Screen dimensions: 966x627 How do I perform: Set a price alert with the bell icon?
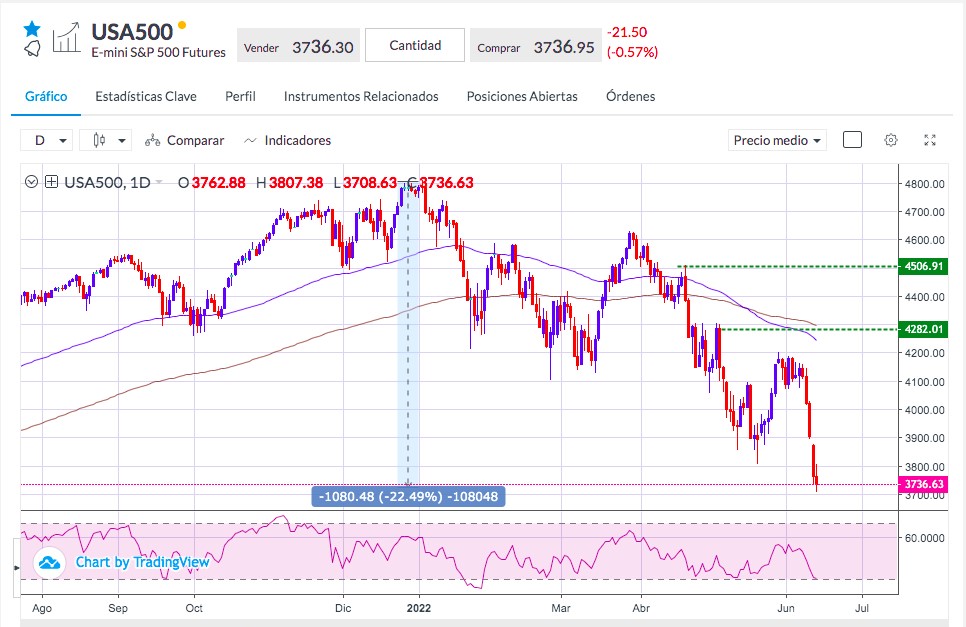click(33, 49)
